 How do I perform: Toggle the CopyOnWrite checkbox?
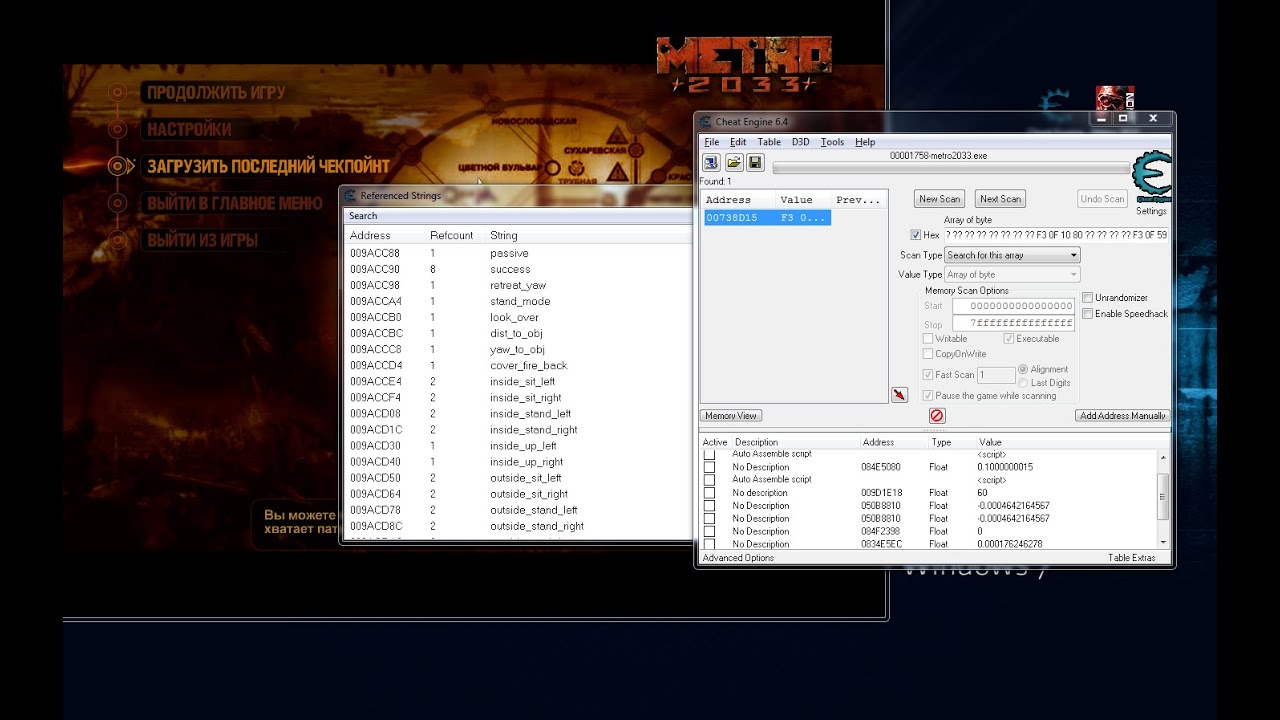pos(928,354)
